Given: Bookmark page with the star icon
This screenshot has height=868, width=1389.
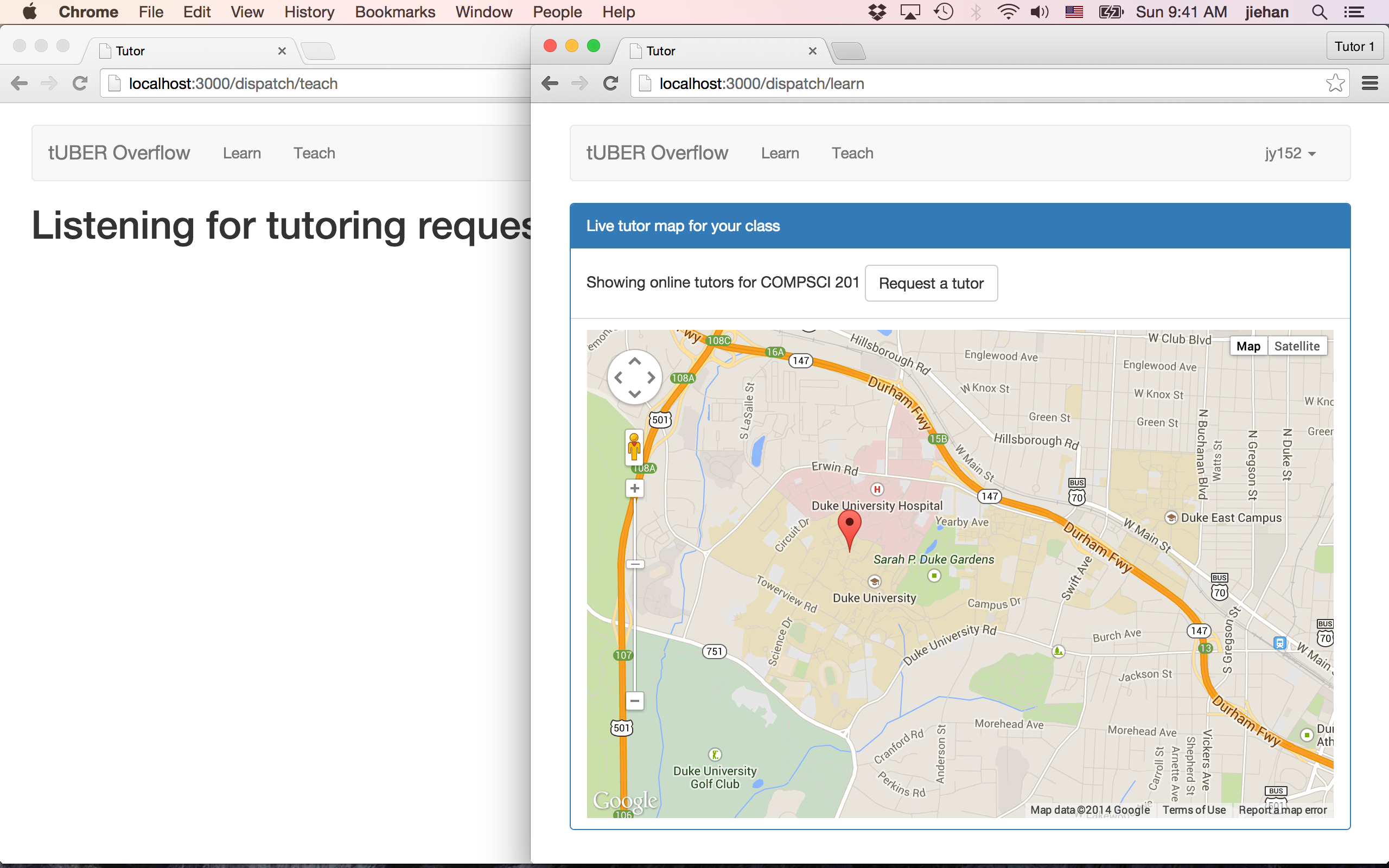Looking at the screenshot, I should point(1335,84).
